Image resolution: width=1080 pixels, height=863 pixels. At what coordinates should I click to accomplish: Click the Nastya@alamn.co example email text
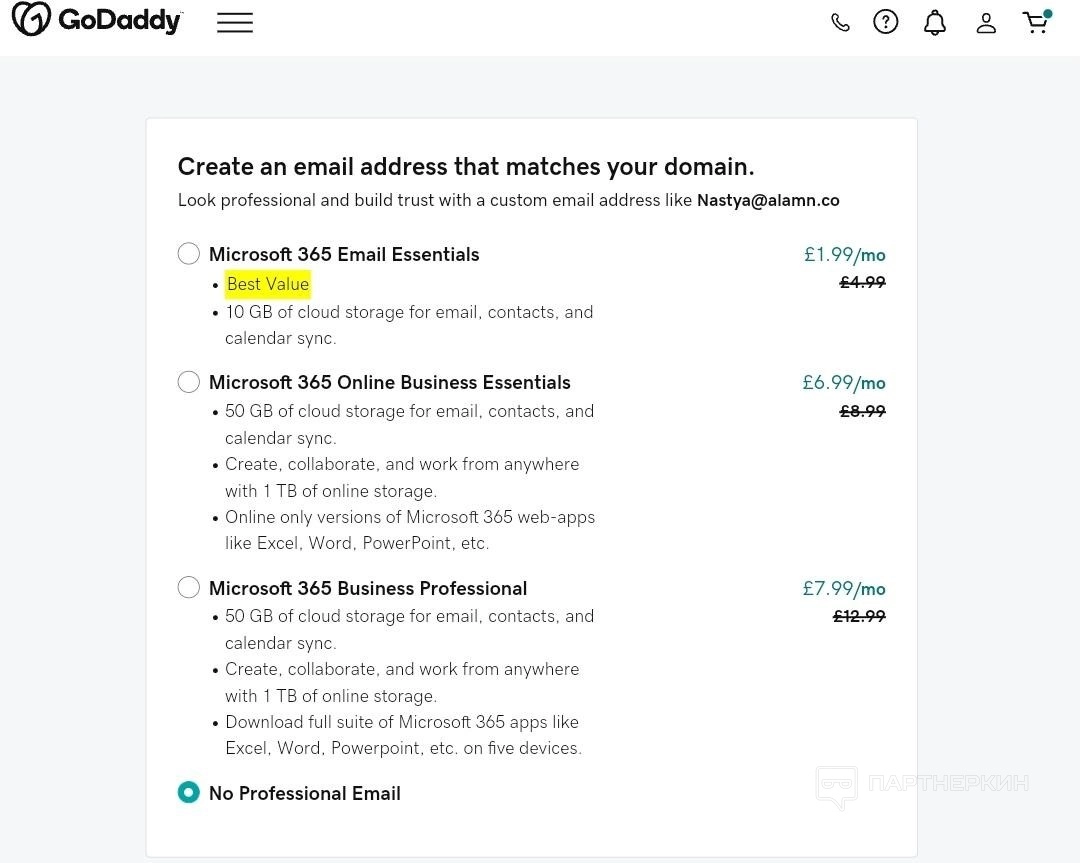(768, 200)
